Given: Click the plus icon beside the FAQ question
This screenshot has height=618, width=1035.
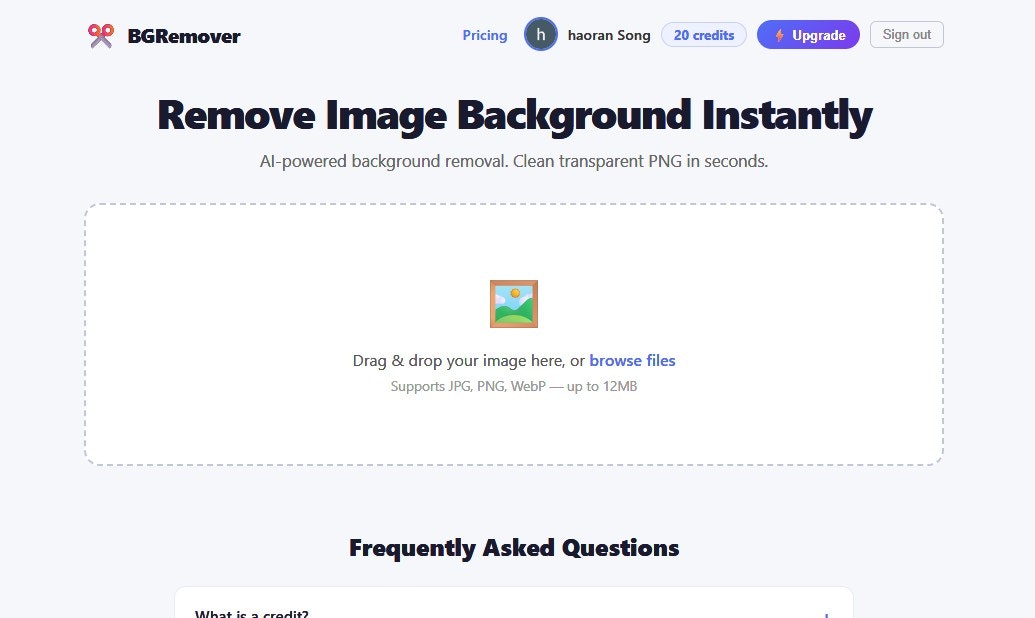Looking at the screenshot, I should (x=824, y=615).
